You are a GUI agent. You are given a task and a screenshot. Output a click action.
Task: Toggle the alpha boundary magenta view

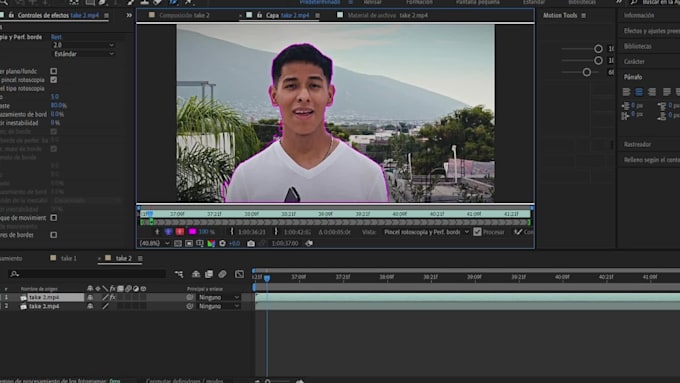click(x=193, y=232)
